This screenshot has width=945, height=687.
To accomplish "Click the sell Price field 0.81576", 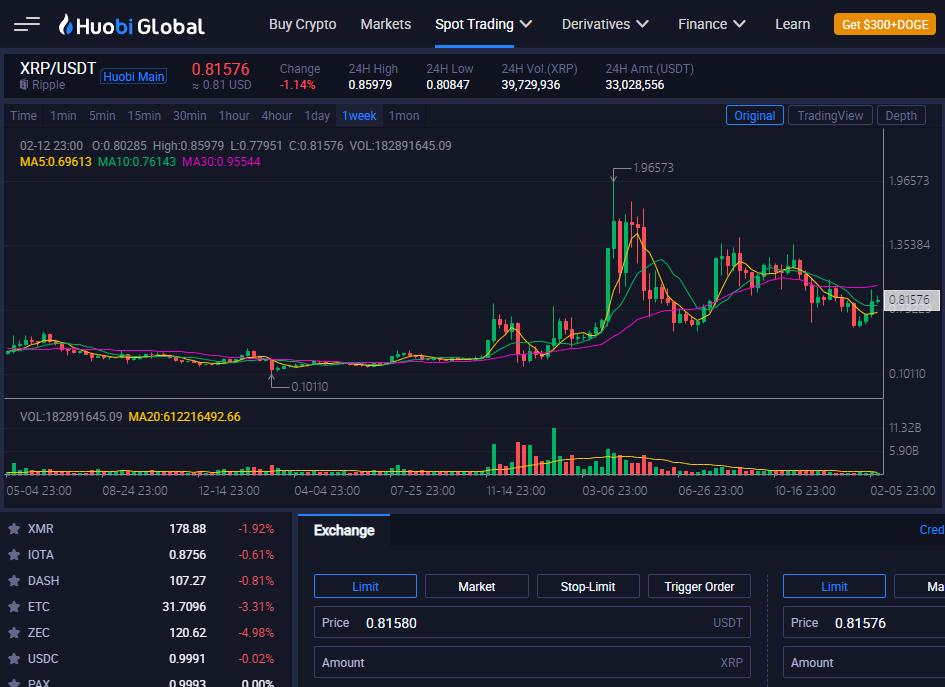I will click(864, 623).
